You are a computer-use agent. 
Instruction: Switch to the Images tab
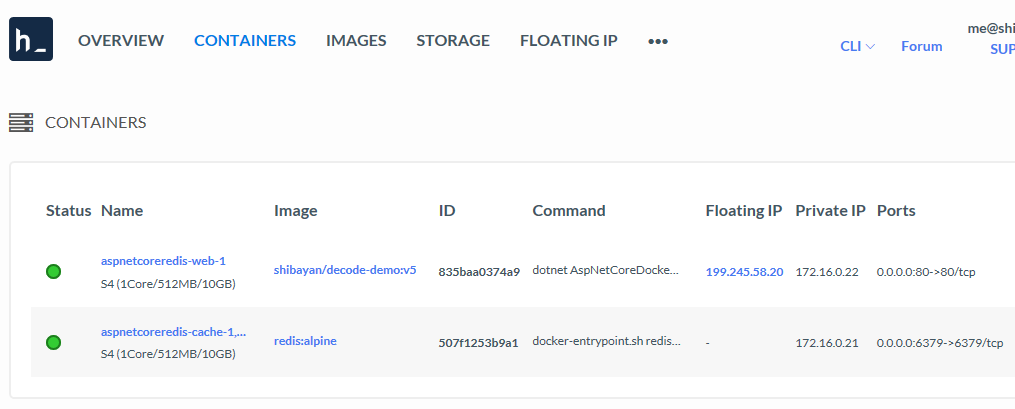point(356,41)
